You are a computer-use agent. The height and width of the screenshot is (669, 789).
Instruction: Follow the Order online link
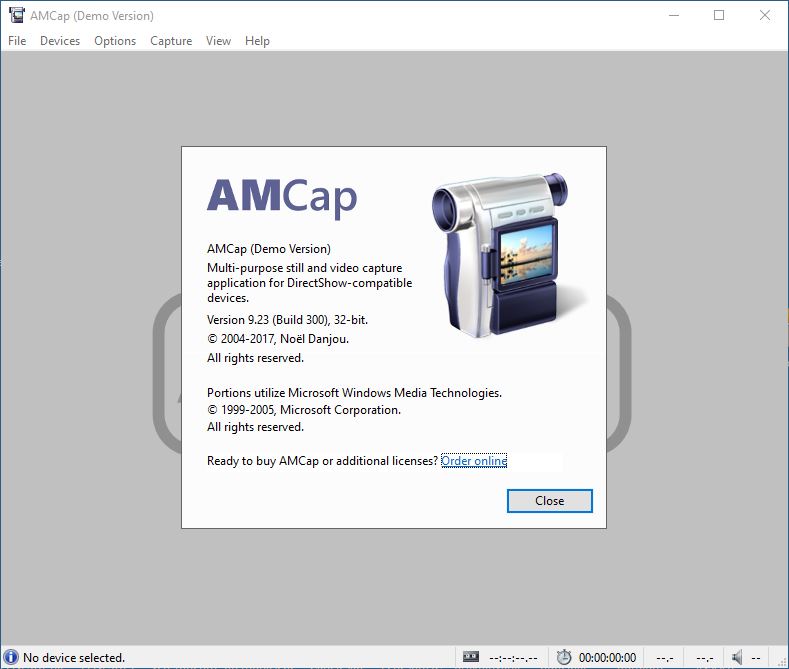(x=474, y=461)
